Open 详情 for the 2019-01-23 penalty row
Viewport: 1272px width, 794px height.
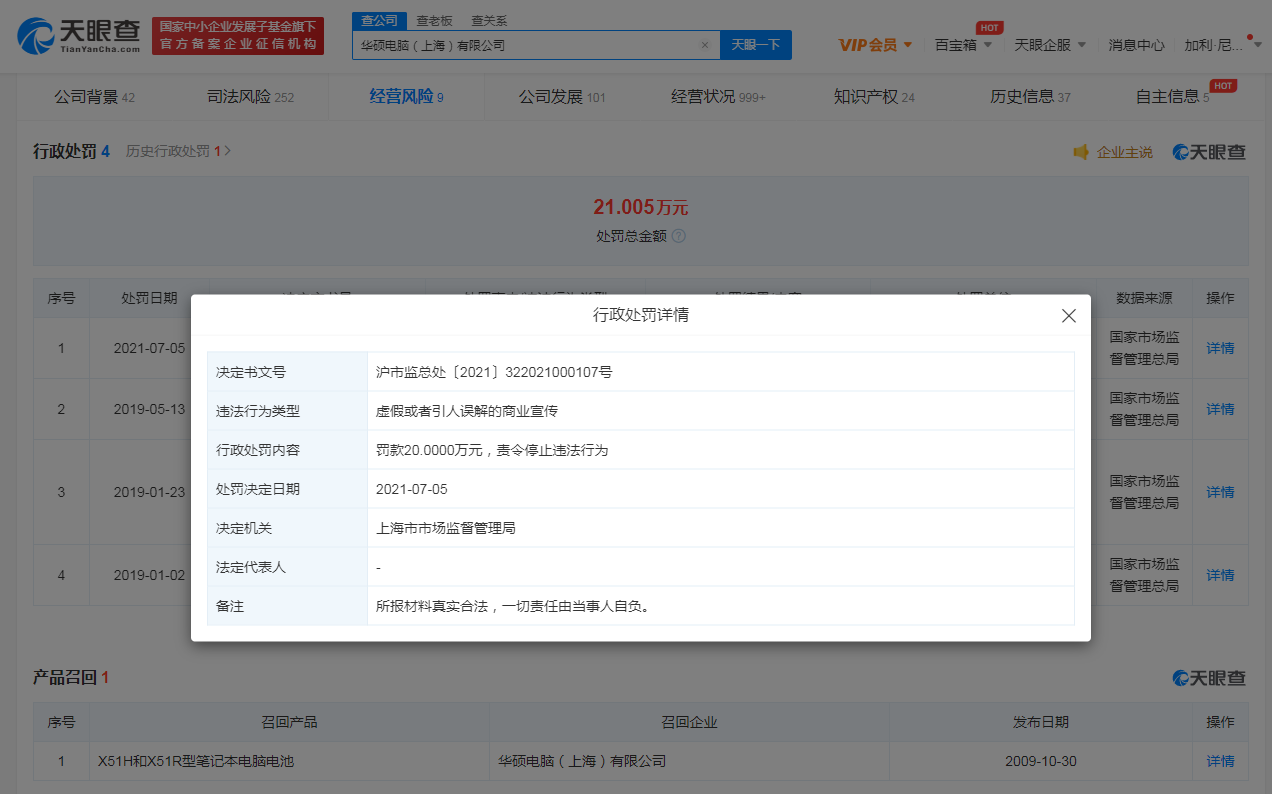[1220, 492]
